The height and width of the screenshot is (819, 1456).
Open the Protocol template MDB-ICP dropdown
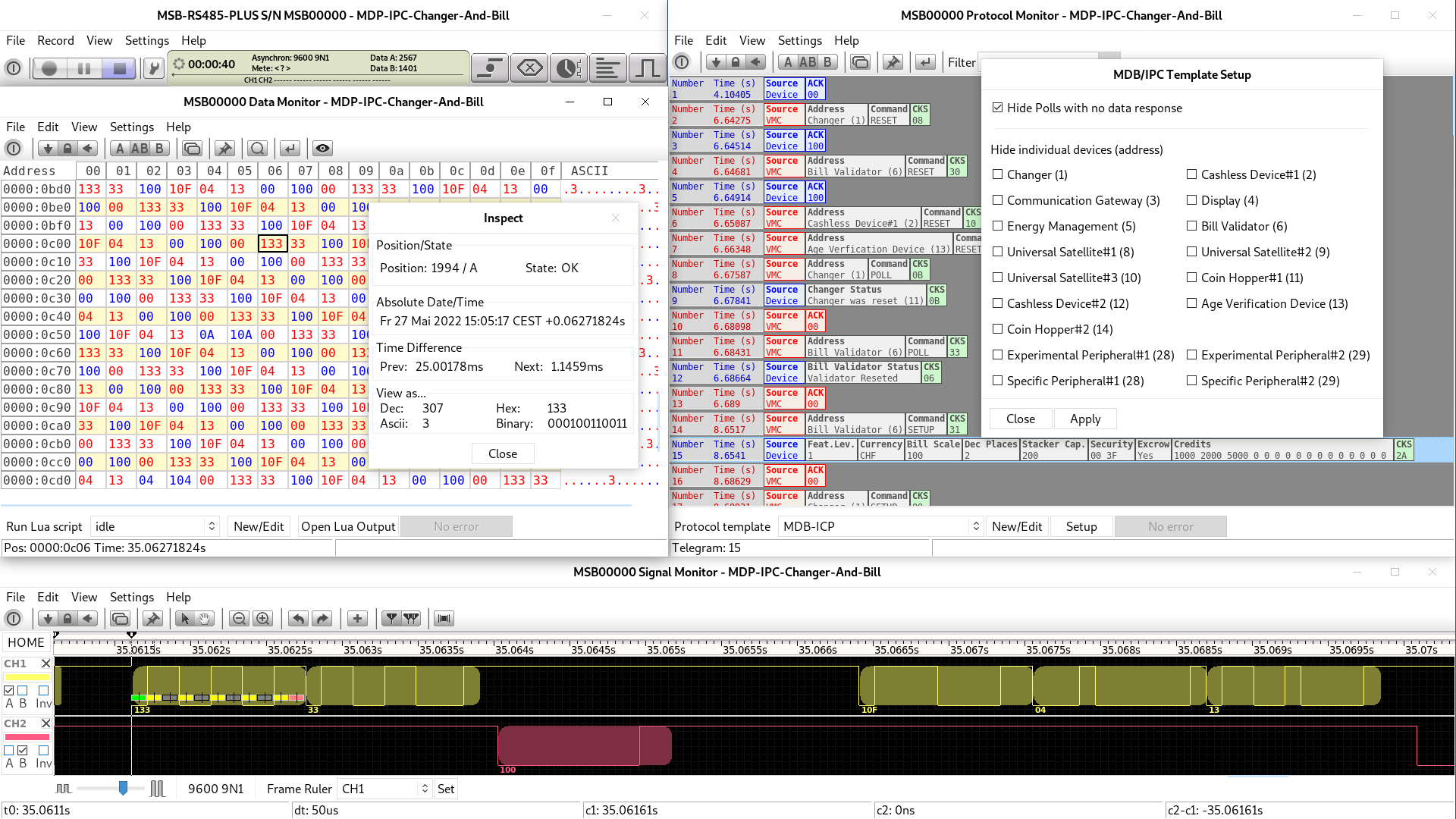pyautogui.click(x=880, y=526)
